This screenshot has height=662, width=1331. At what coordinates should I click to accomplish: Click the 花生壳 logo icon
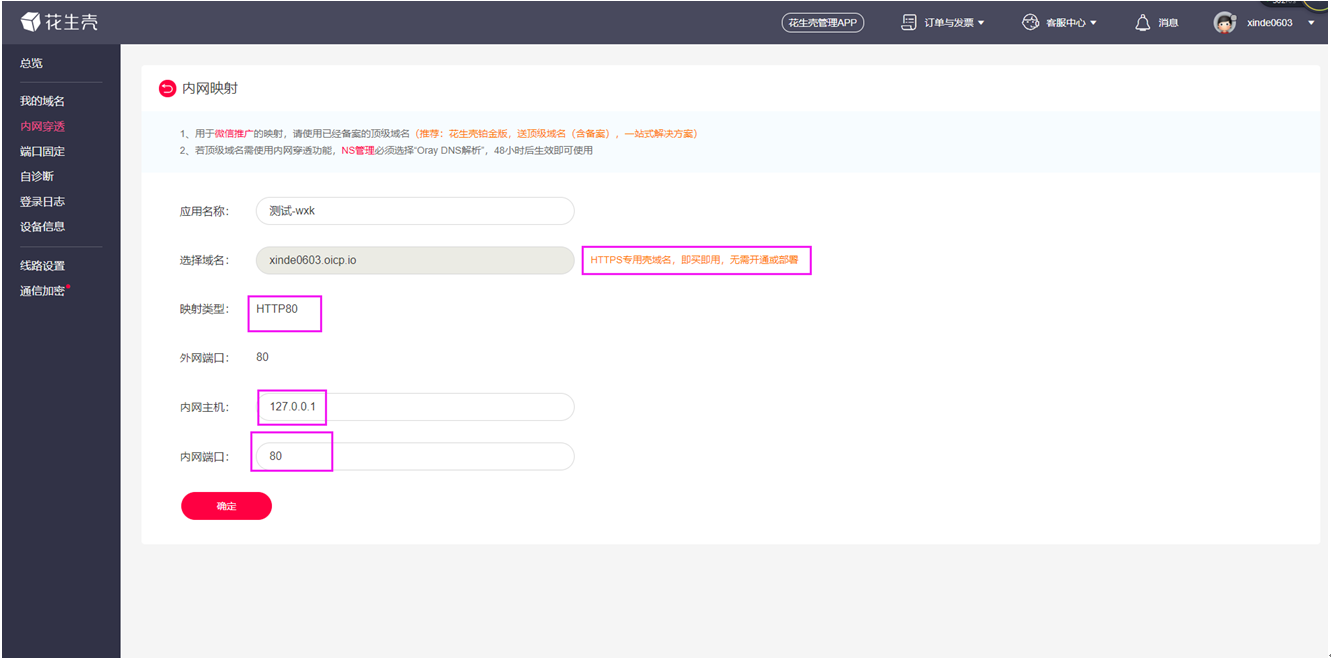point(31,22)
